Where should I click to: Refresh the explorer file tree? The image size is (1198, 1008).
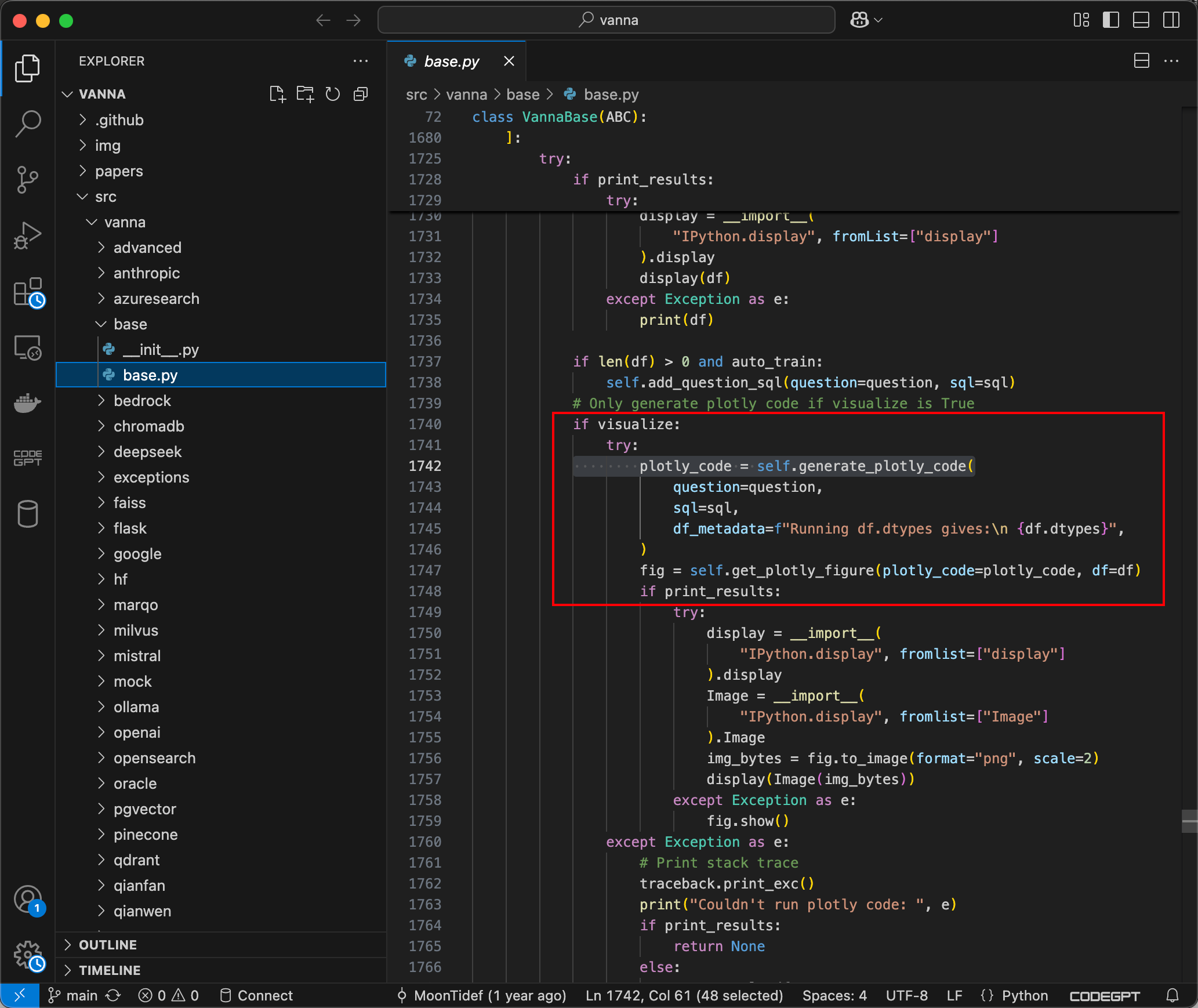pos(333,94)
